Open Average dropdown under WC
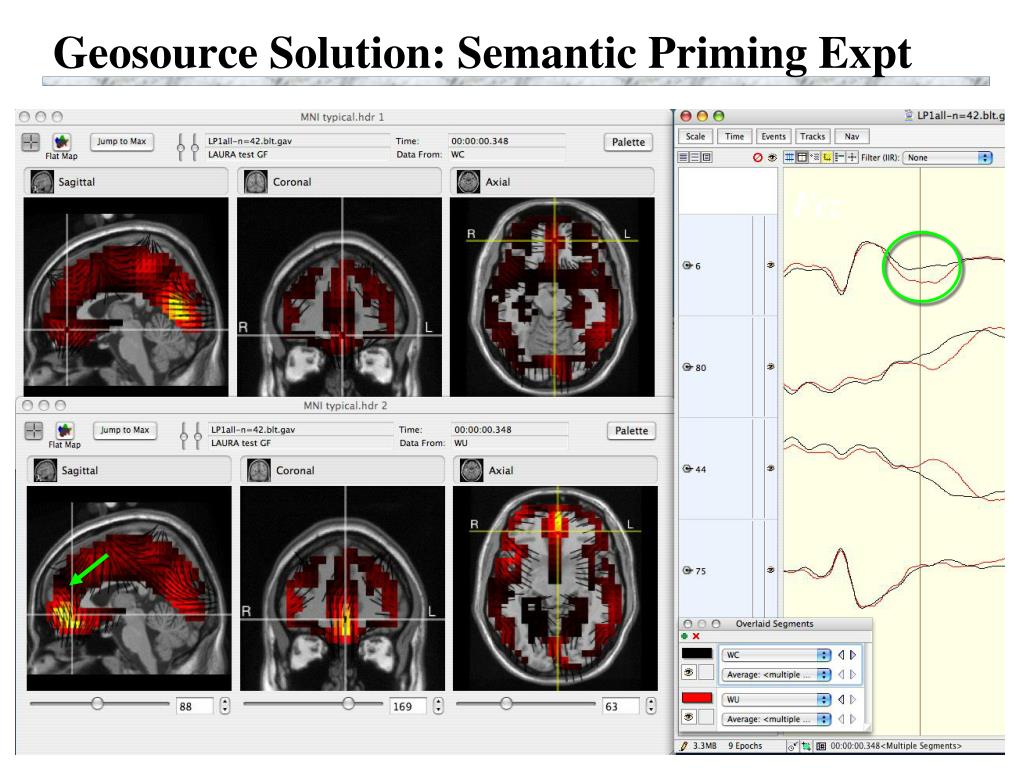This screenshot has height=768, width=1024. click(776, 675)
